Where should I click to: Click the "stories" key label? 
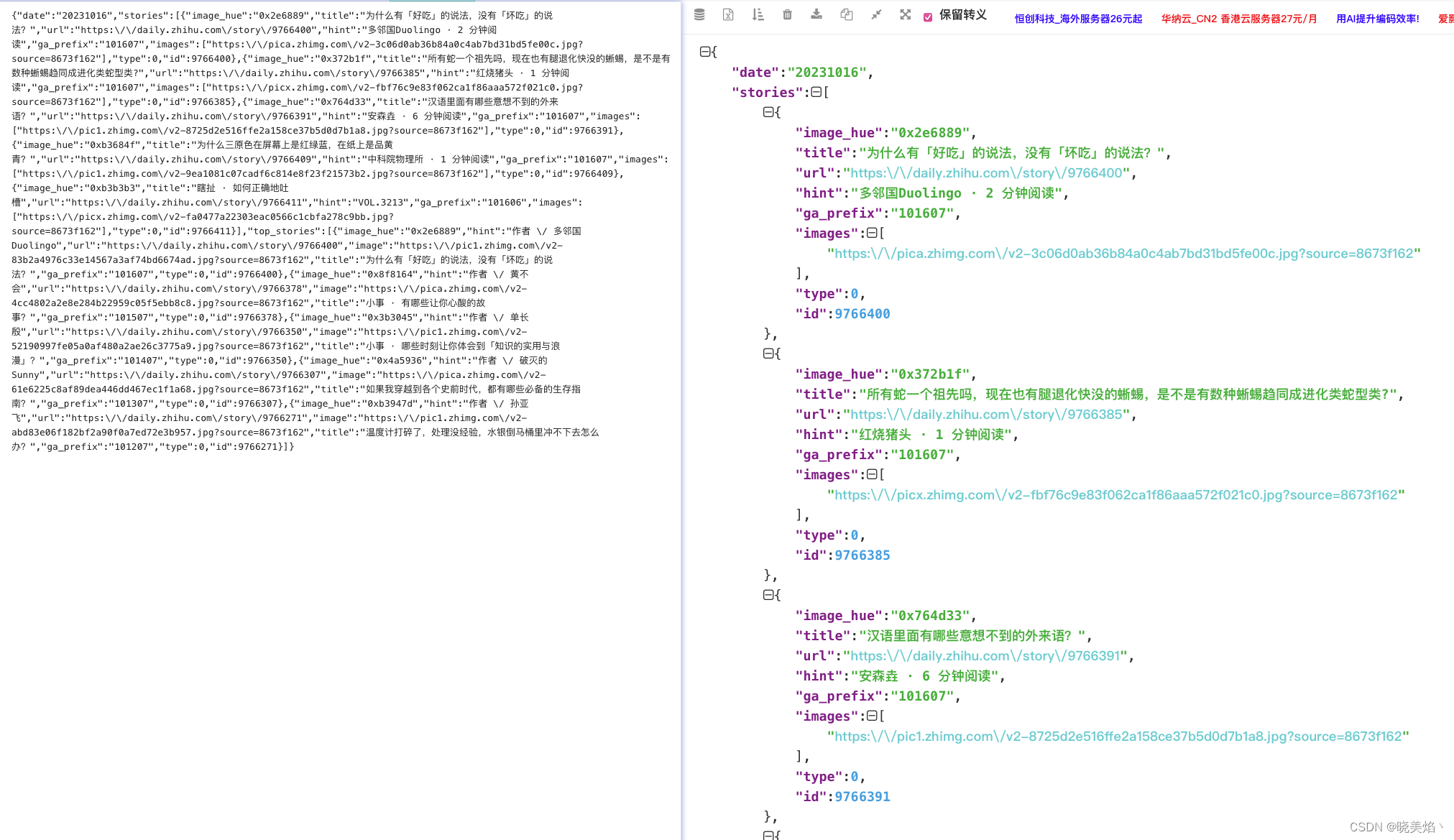pos(768,93)
